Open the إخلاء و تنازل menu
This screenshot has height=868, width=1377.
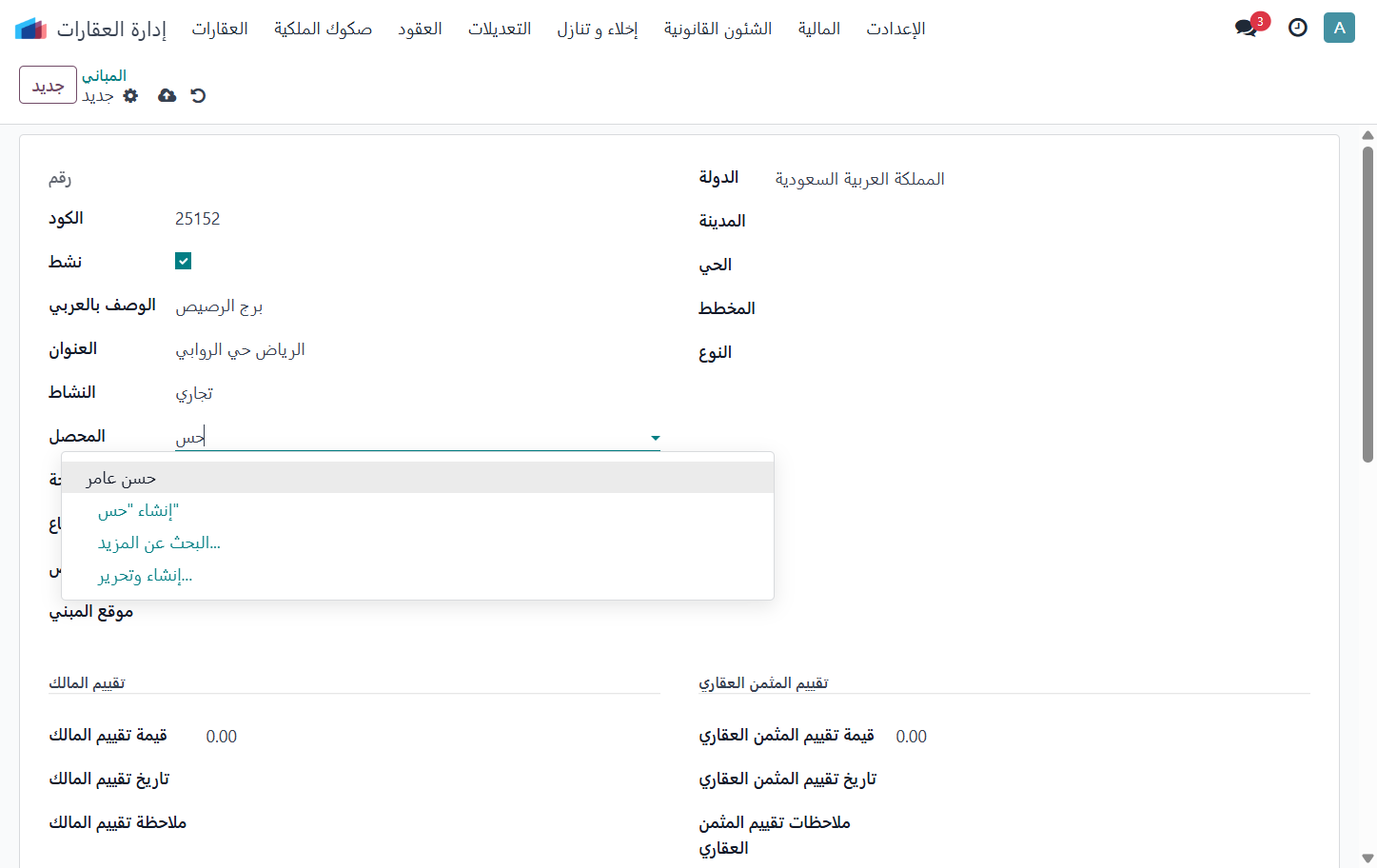[x=598, y=29]
